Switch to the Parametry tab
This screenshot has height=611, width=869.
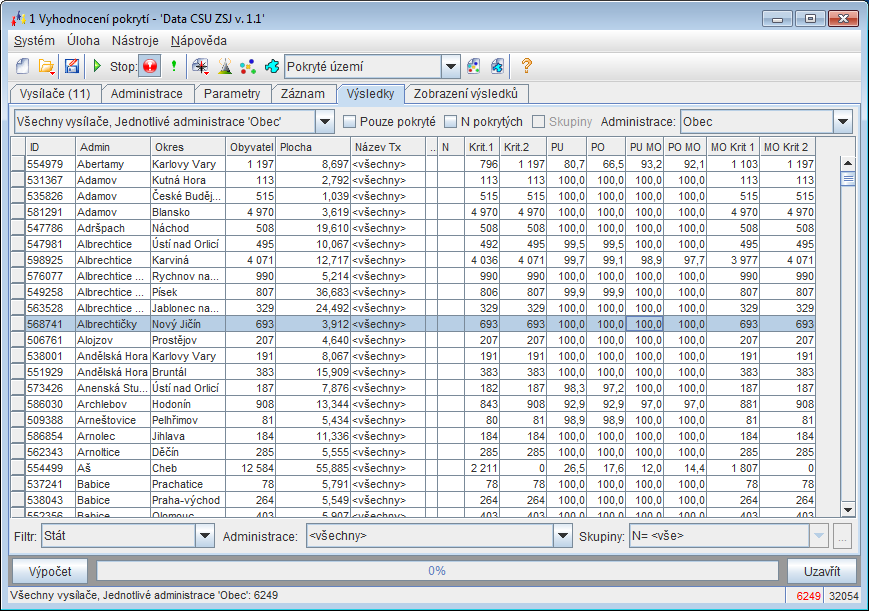pos(232,94)
